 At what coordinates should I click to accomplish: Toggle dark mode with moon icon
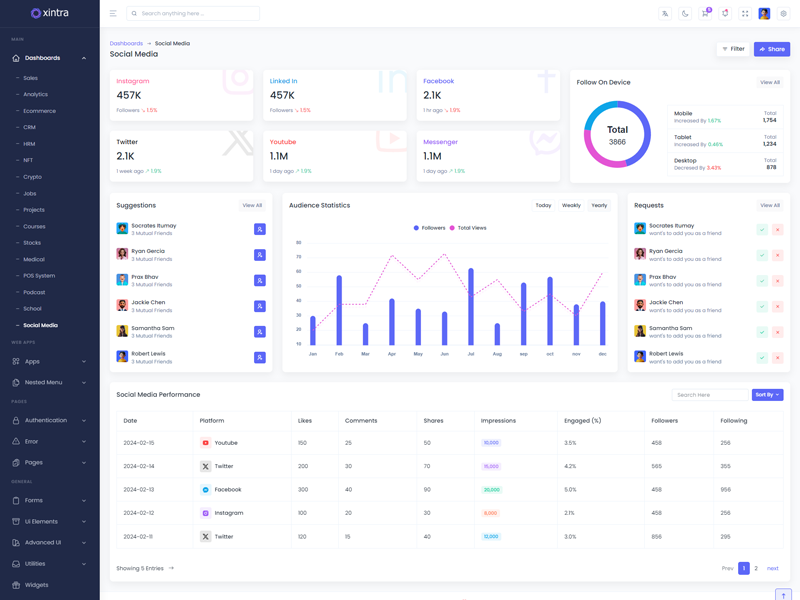pos(685,14)
